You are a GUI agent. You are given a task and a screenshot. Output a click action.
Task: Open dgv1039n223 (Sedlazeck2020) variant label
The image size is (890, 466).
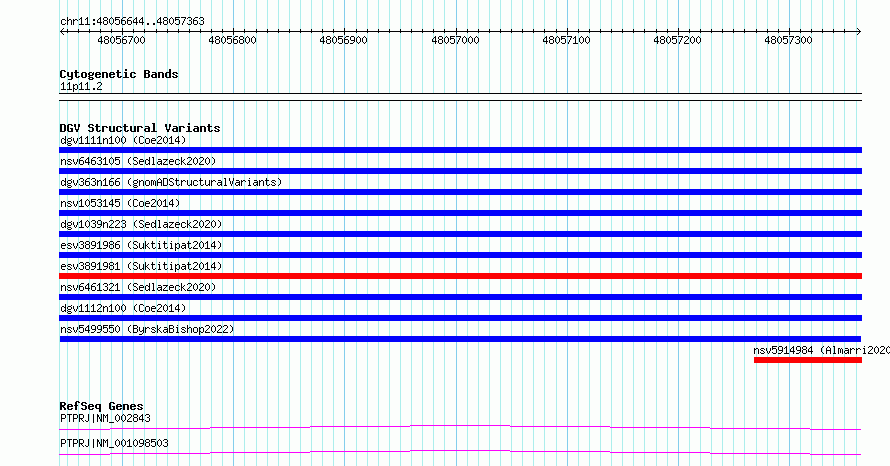[x=141, y=224]
